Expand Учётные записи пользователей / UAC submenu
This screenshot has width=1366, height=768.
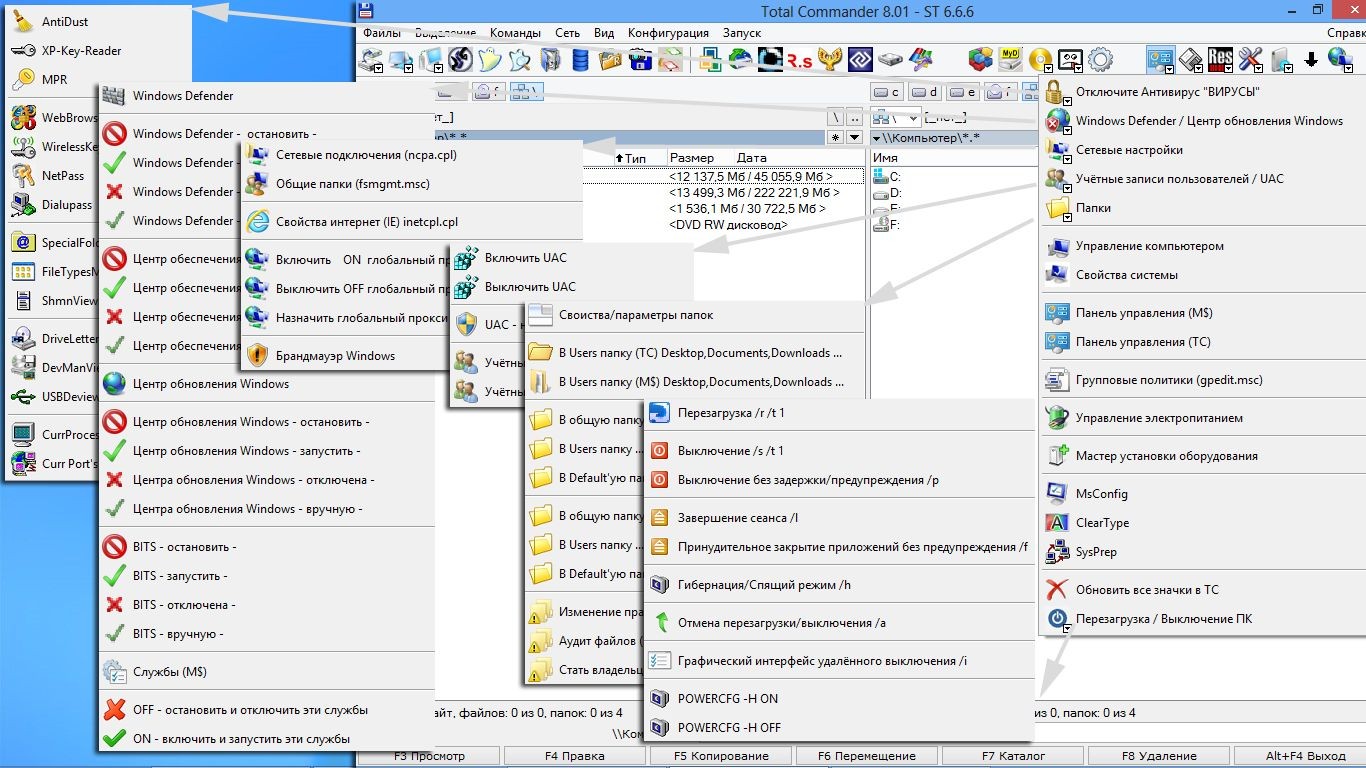point(1200,178)
